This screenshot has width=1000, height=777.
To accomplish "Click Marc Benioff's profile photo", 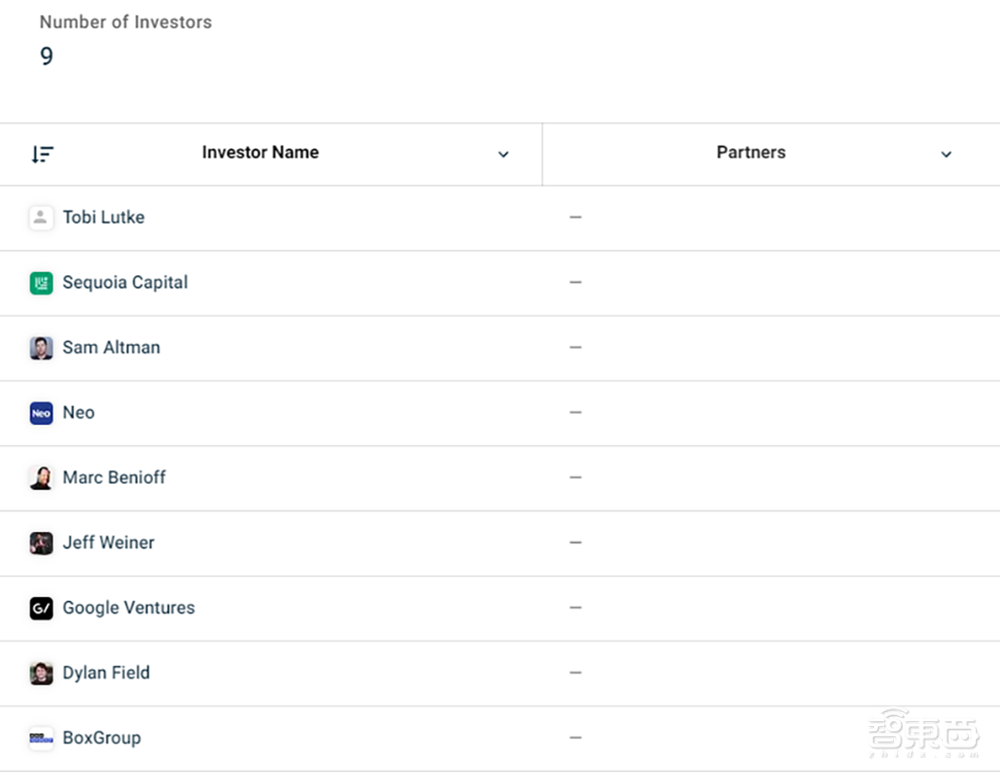I will point(41,478).
